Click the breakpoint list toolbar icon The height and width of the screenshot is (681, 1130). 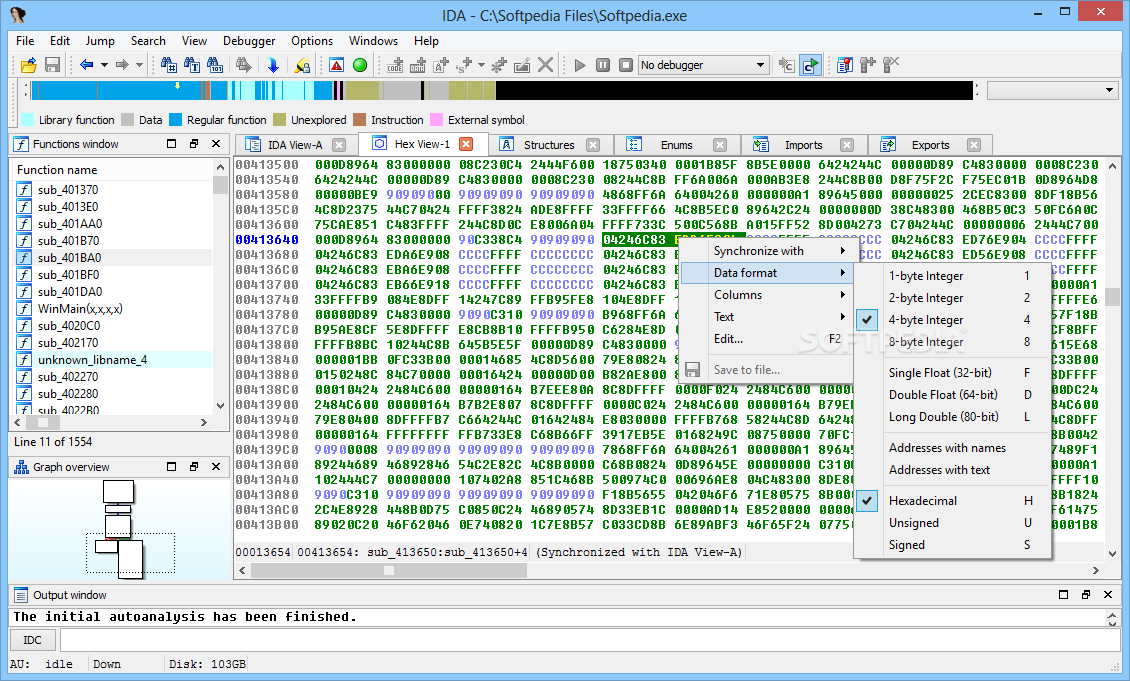pyautogui.click(x=845, y=65)
